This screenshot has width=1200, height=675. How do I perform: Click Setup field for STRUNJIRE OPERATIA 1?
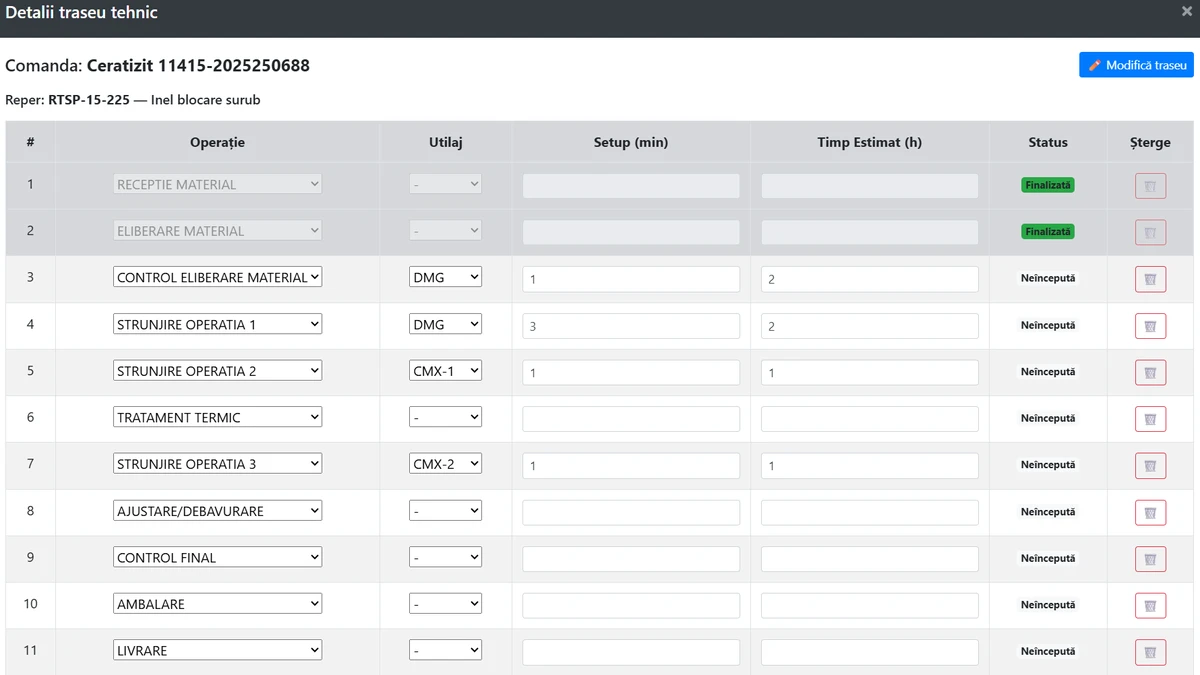(631, 326)
